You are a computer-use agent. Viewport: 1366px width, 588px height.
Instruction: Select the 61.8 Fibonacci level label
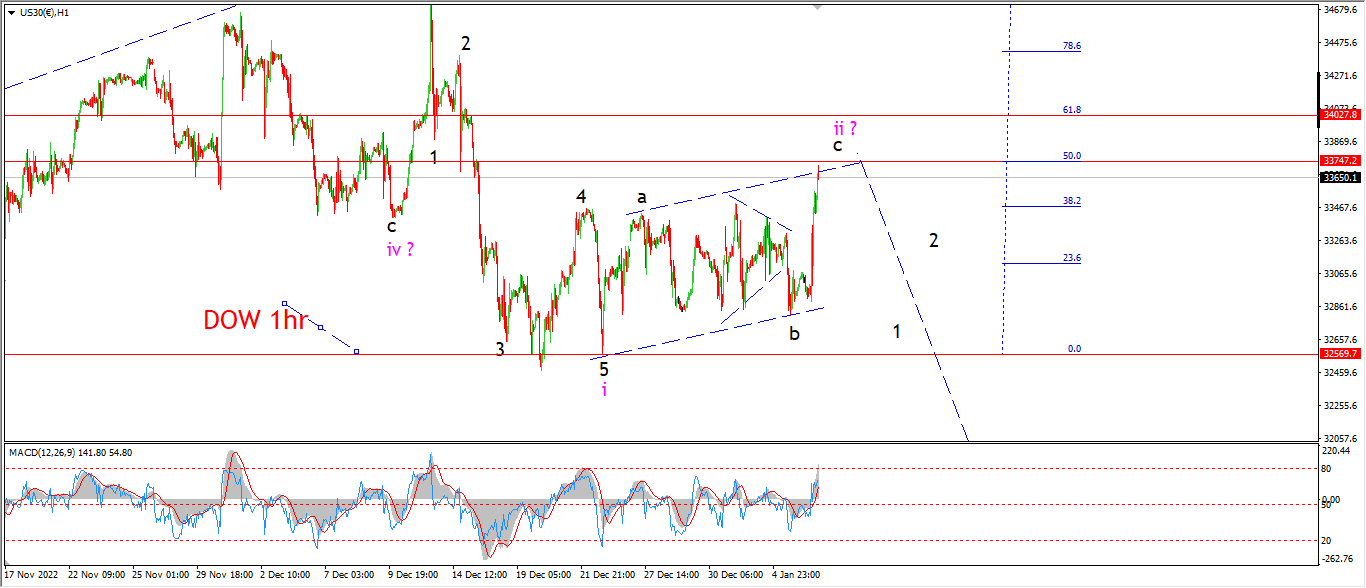coord(1071,110)
